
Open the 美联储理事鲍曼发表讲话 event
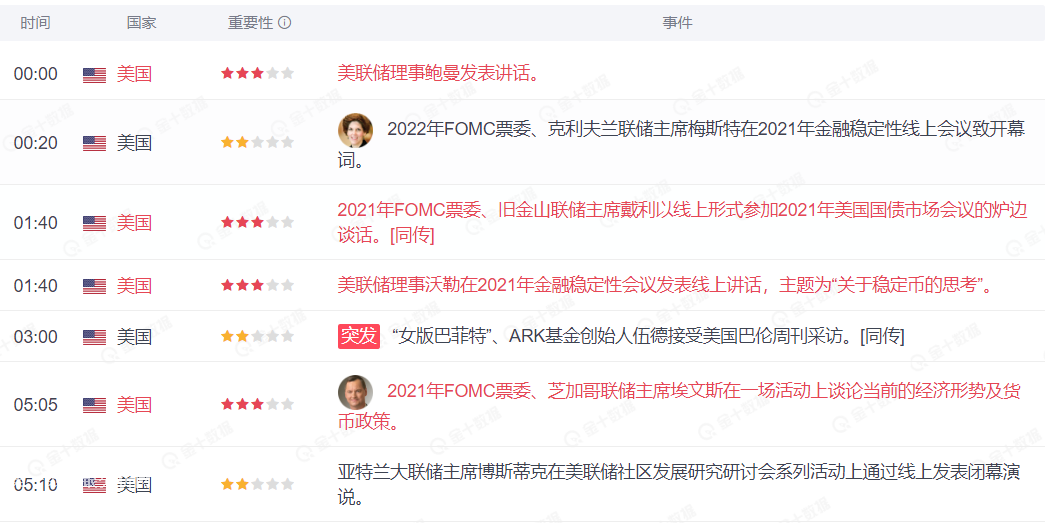[x=439, y=73]
